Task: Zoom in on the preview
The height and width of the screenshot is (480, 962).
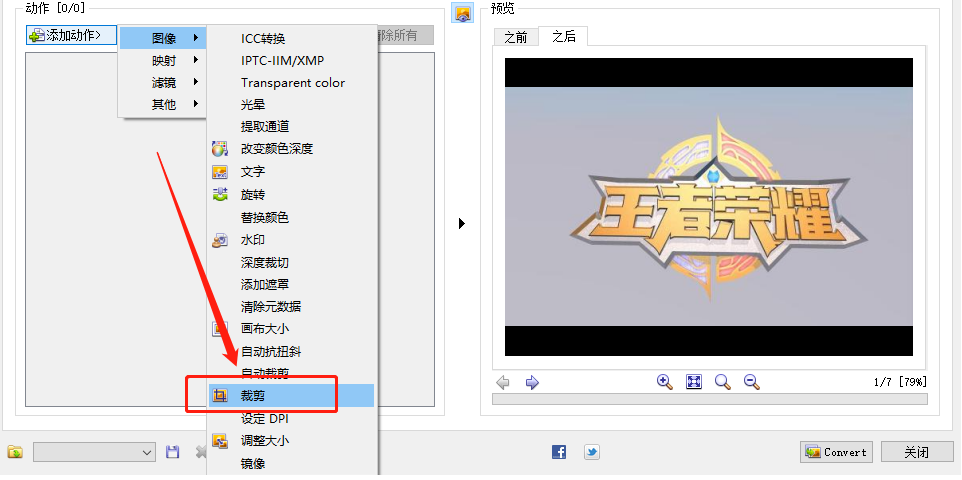Action: click(664, 382)
